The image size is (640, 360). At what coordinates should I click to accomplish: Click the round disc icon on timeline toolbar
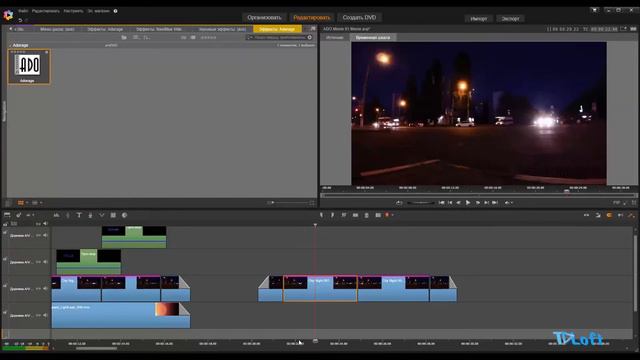tap(124, 215)
